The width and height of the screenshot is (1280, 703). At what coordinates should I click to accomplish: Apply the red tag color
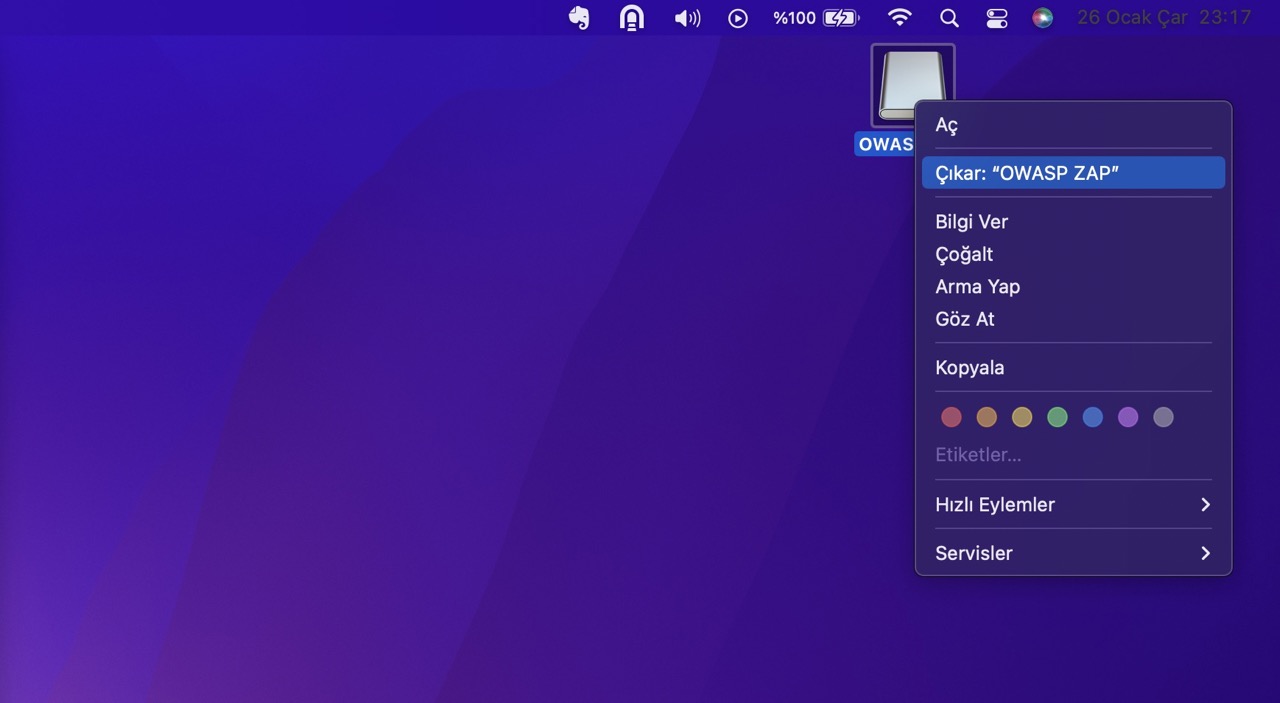952,417
